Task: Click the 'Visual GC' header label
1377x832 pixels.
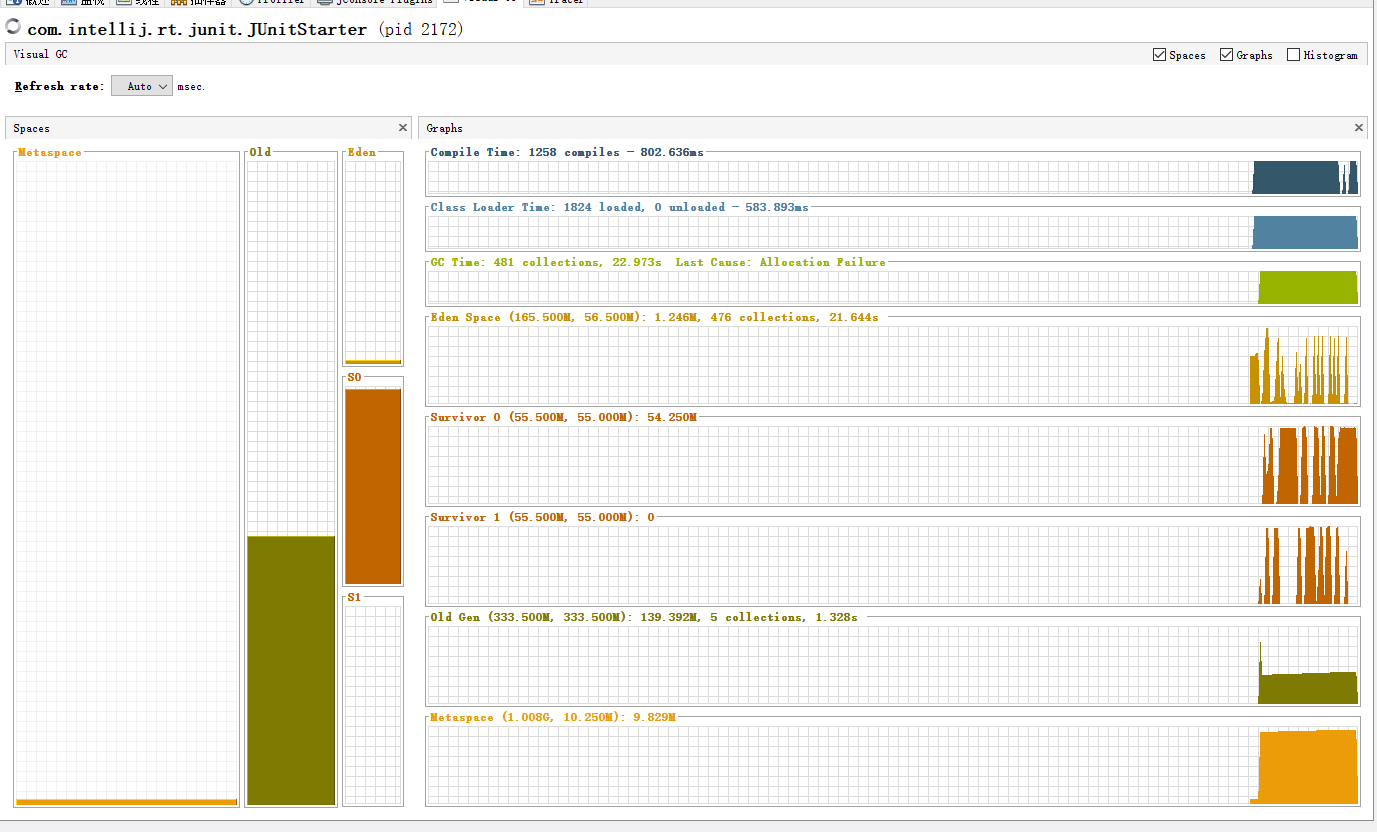Action: (41, 54)
